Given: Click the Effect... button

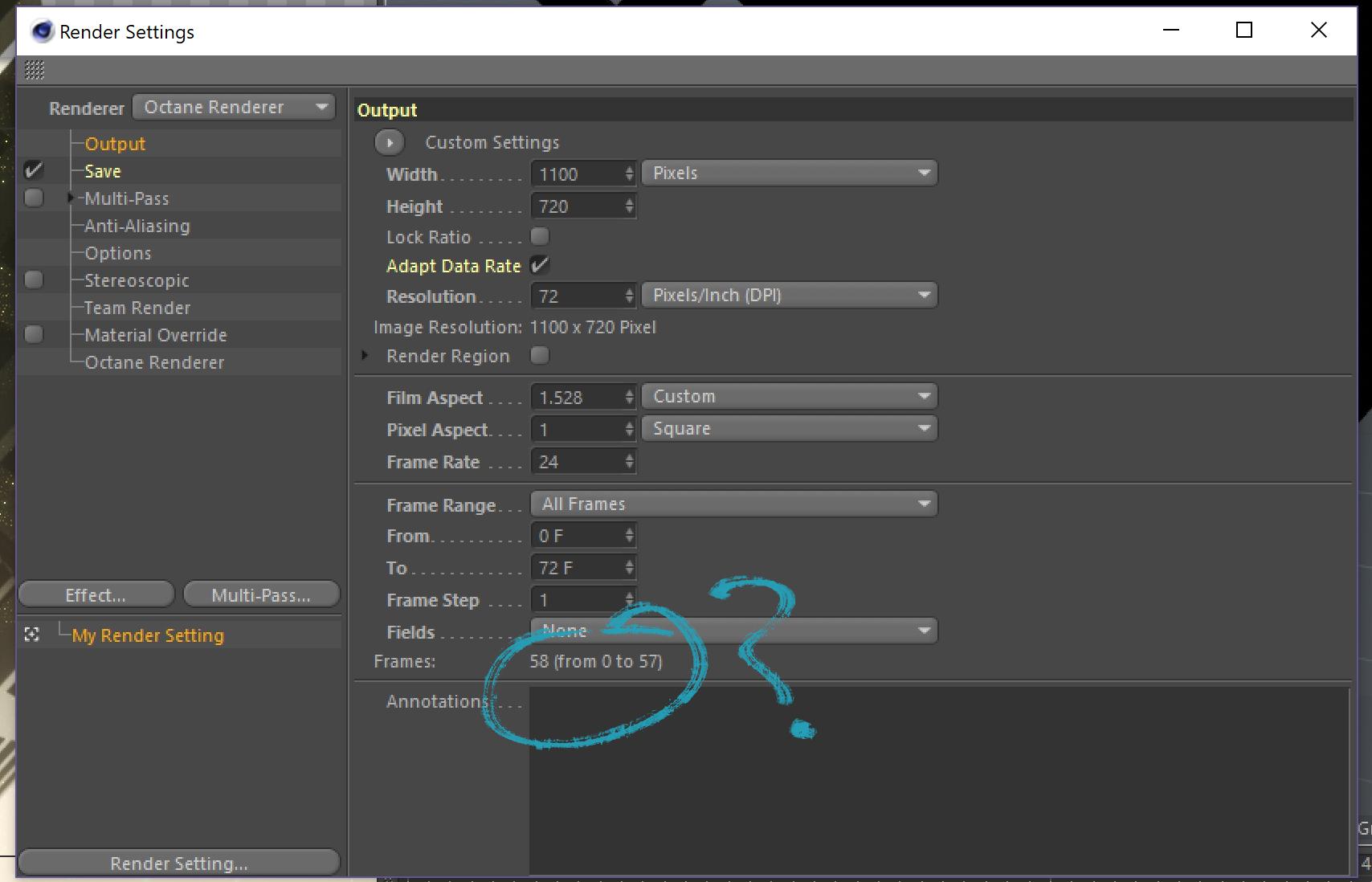Looking at the screenshot, I should [95, 594].
